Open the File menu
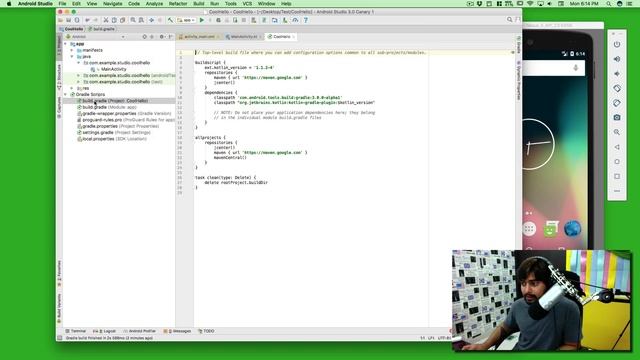 click(62, 4)
